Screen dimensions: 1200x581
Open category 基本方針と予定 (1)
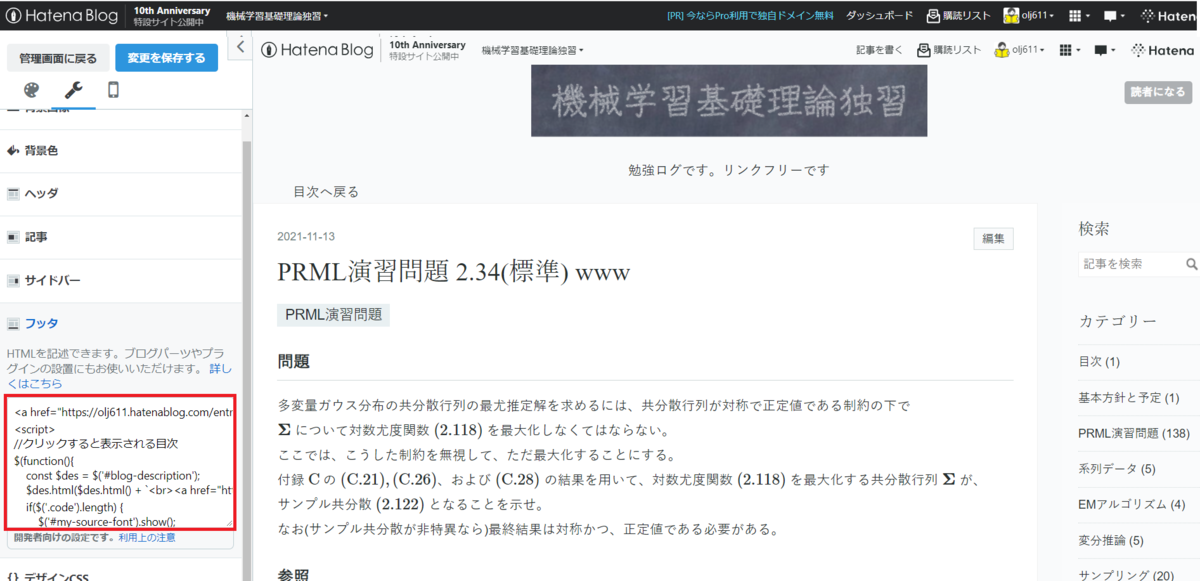pos(1129,397)
